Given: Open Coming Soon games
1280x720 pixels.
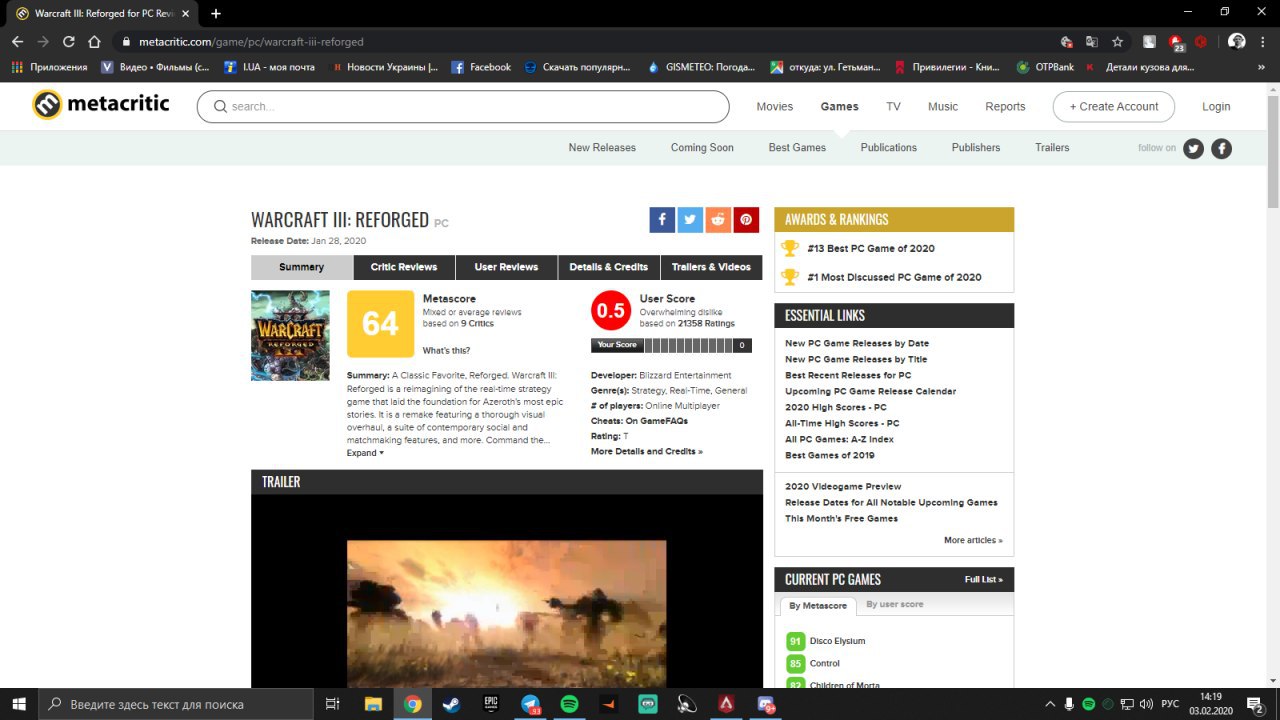Looking at the screenshot, I should (x=702, y=147).
